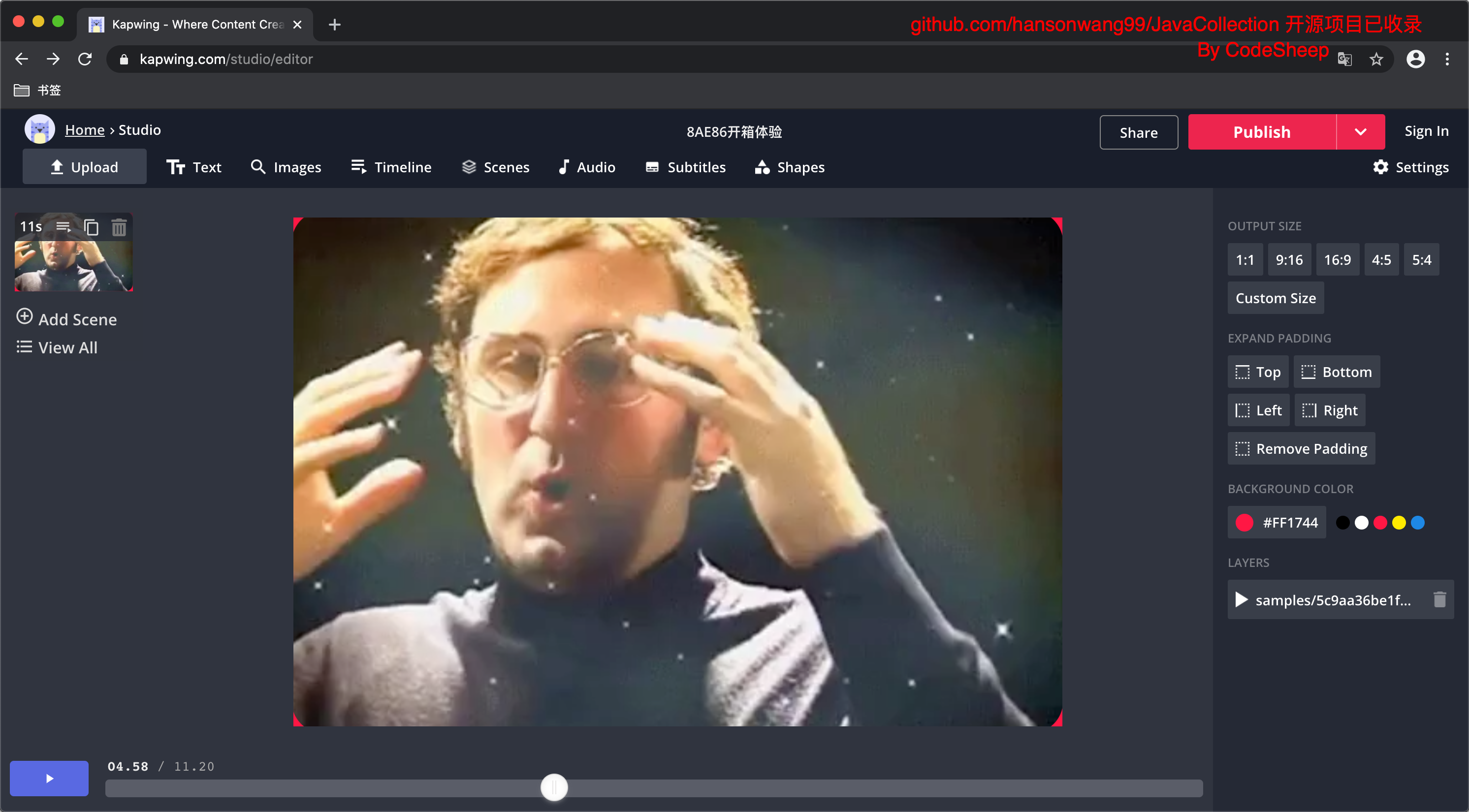
Task: Click the Publish button
Action: (x=1262, y=132)
